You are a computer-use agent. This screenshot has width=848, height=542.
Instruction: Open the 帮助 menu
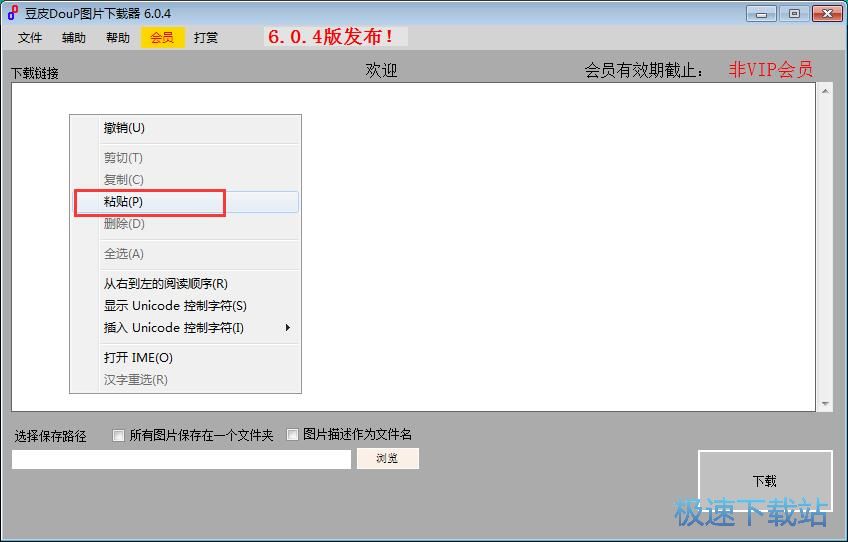[118, 38]
